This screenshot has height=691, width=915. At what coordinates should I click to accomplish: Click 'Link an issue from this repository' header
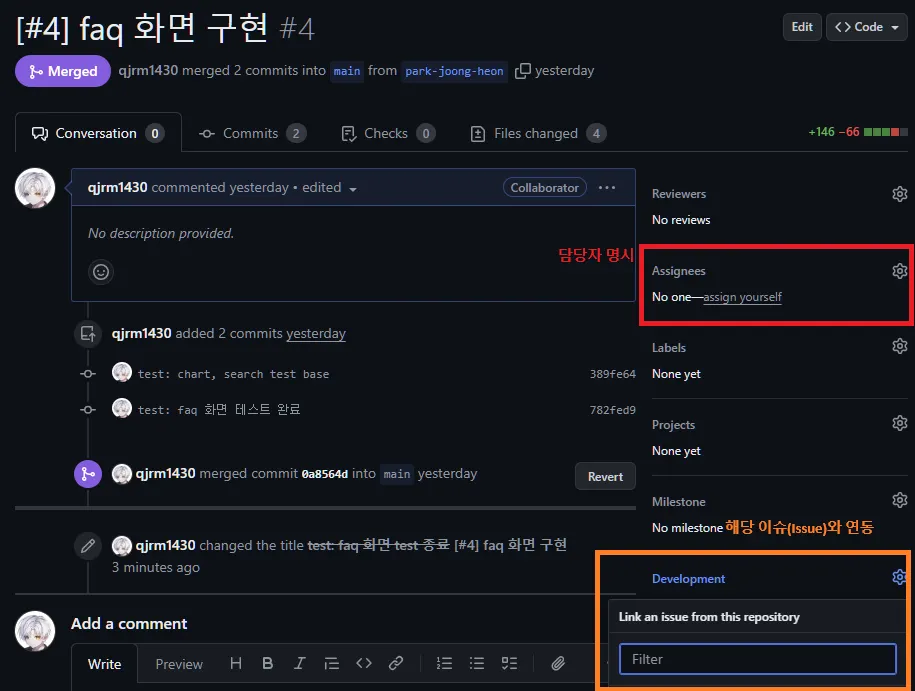[x=709, y=617]
